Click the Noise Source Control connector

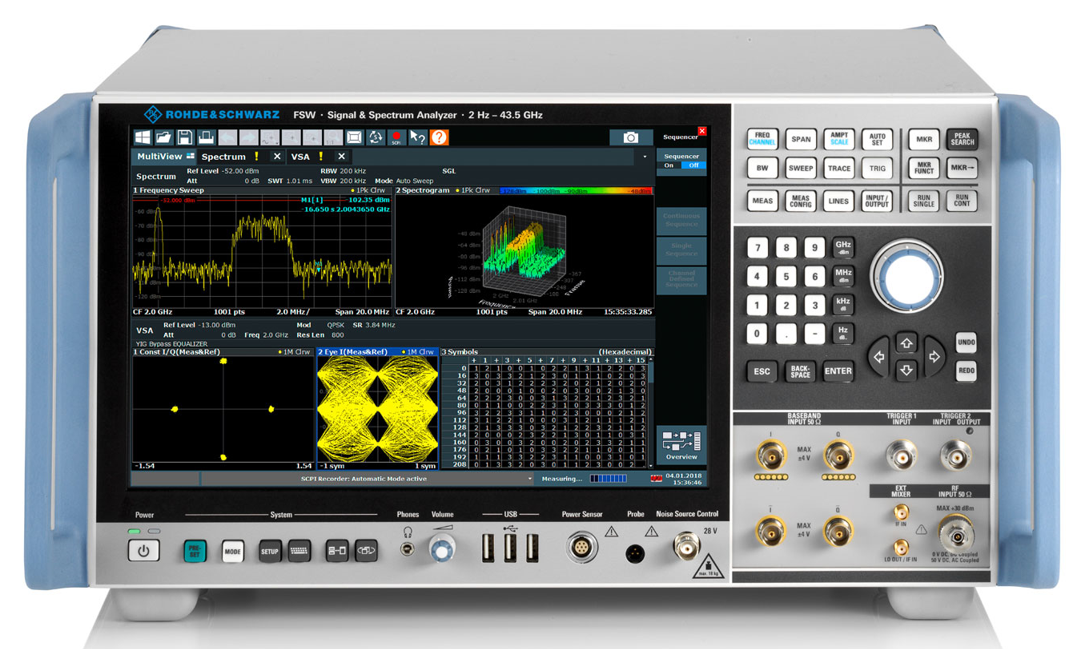point(687,545)
